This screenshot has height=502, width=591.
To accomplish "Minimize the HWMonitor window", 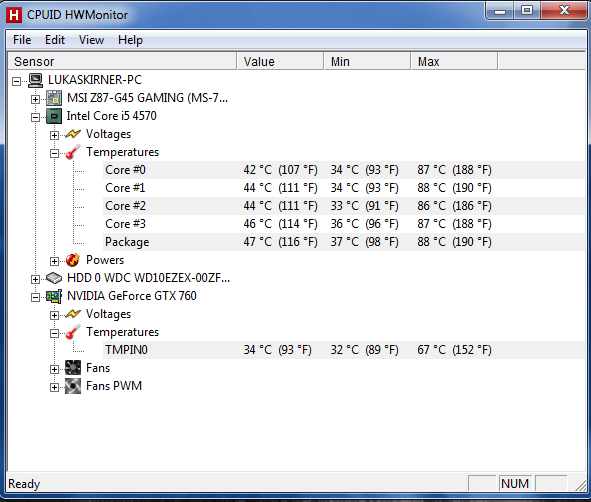I will (499, 11).
